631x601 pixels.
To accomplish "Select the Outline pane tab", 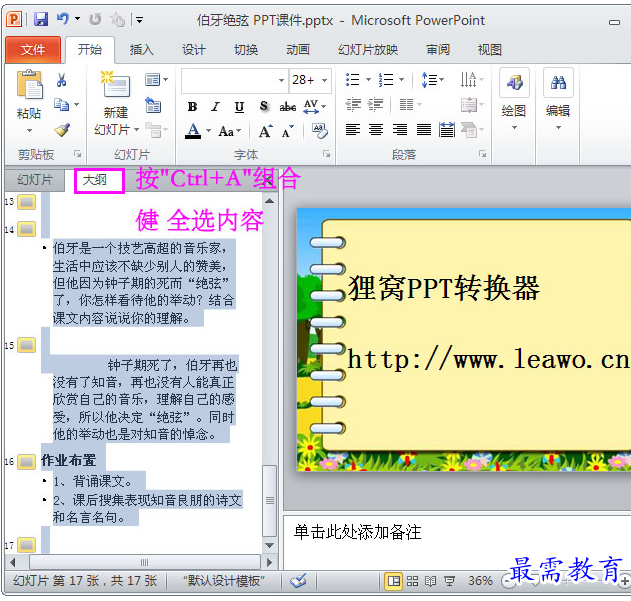I will click(95, 180).
